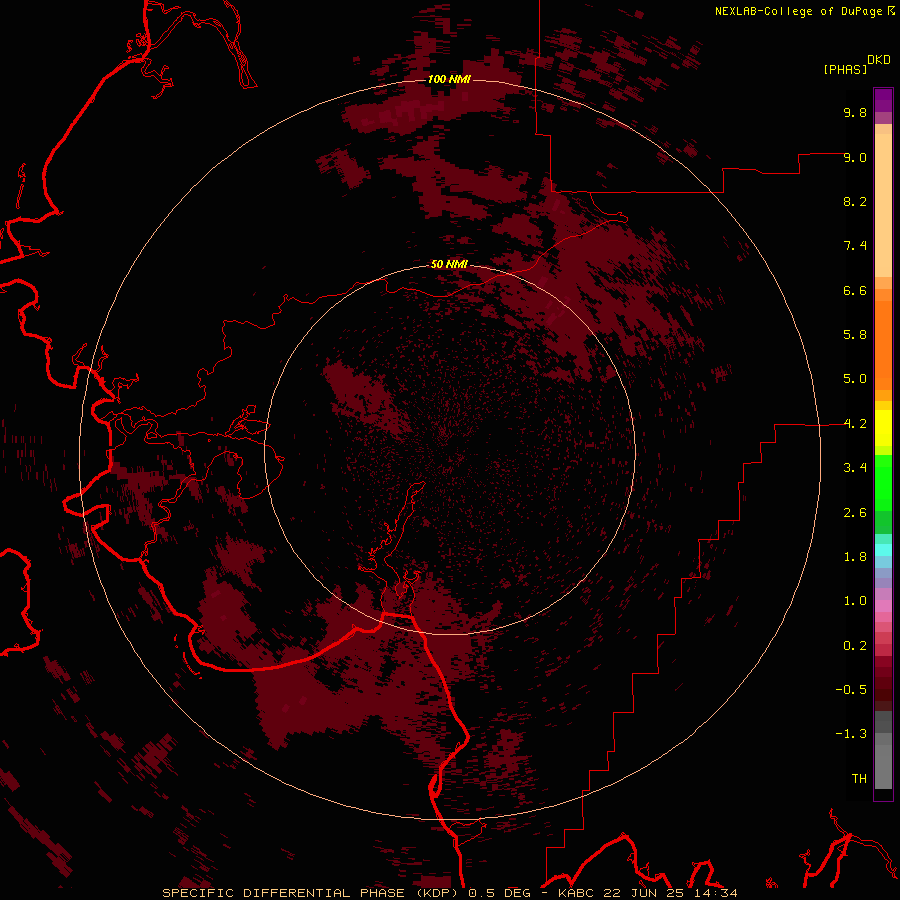Click the KABC station identifier in caption
The image size is (900, 900).
[578, 893]
